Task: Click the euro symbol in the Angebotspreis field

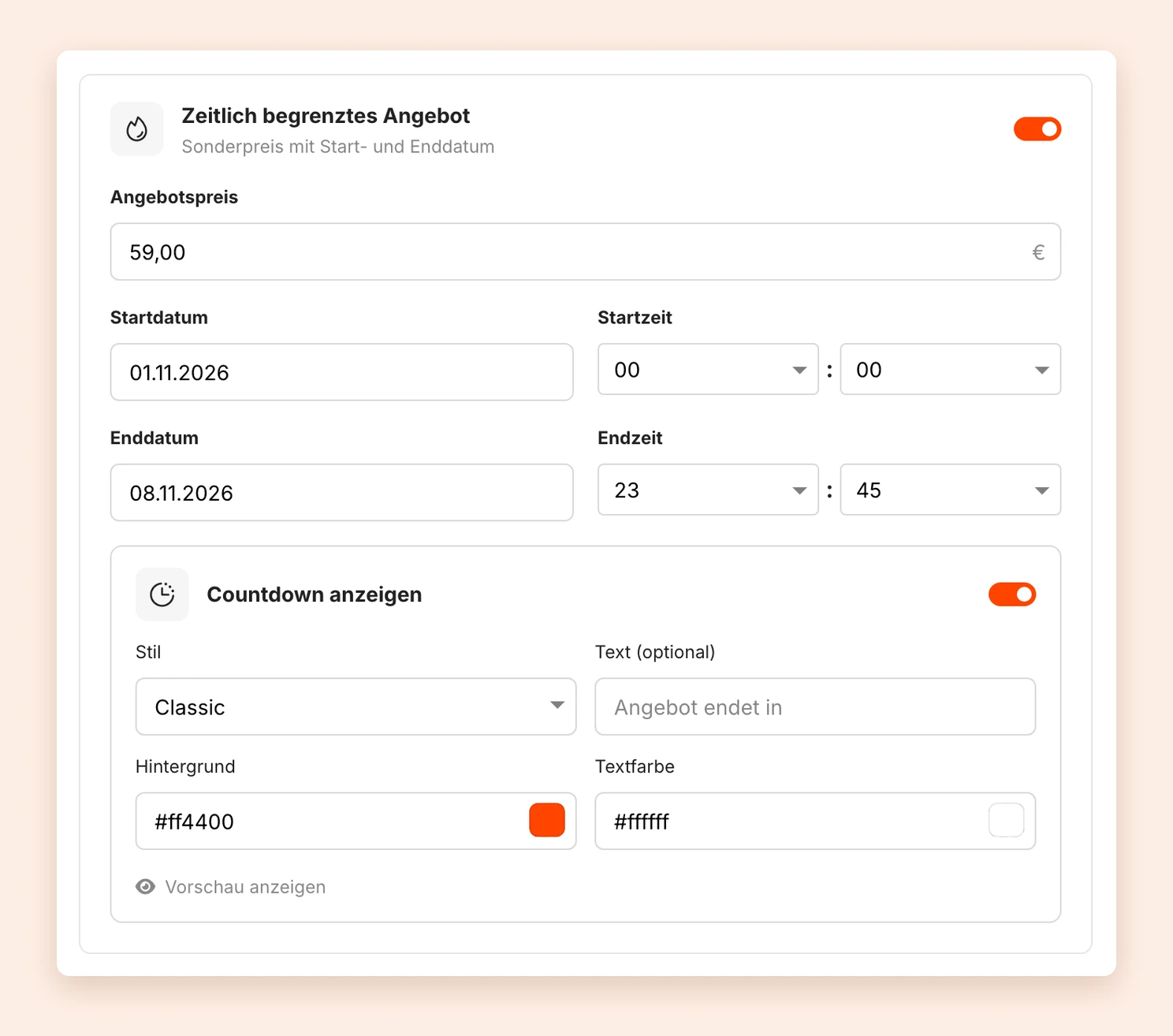Action: pos(1038,252)
